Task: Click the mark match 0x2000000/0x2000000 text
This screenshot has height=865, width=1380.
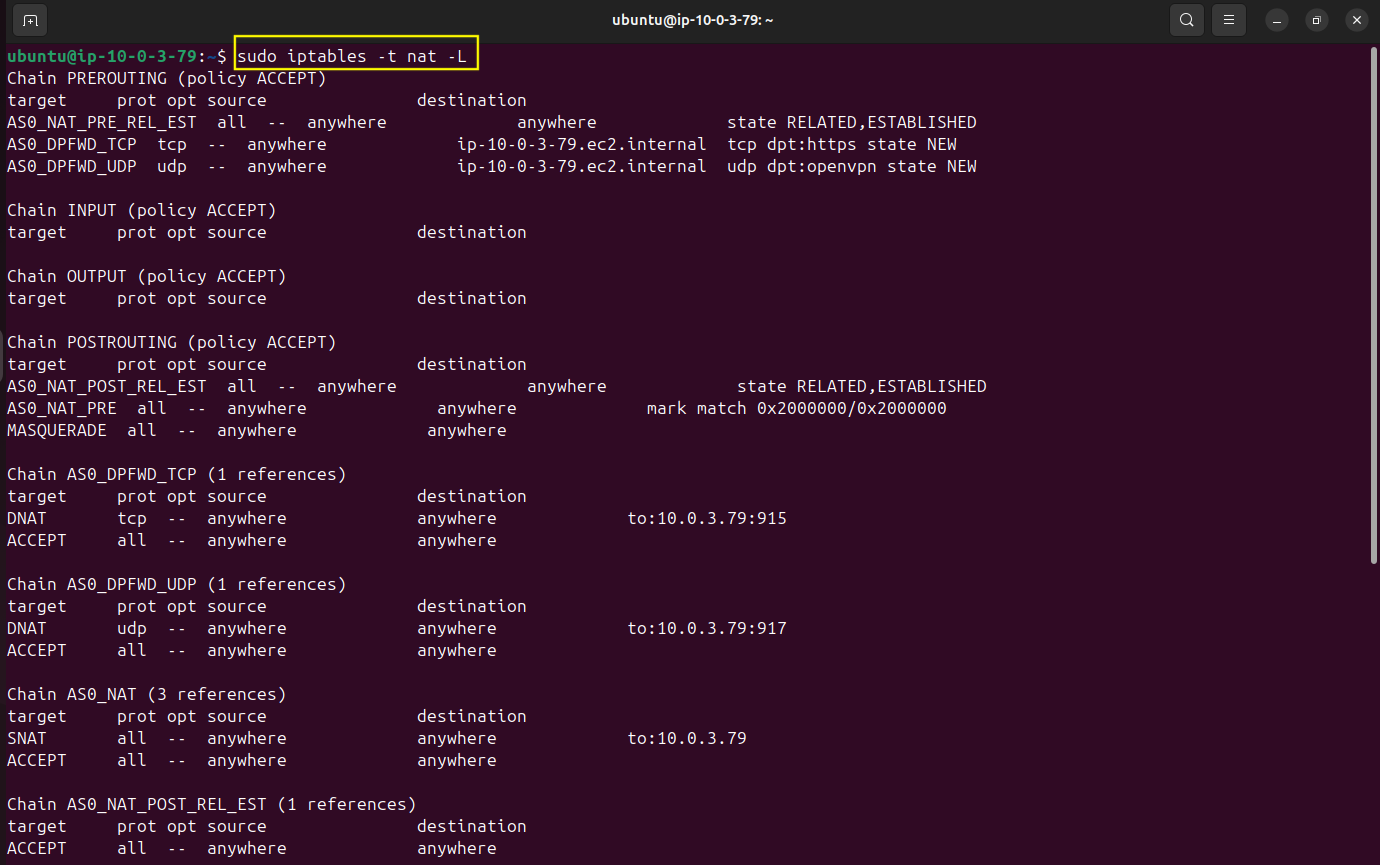Action: 796,408
